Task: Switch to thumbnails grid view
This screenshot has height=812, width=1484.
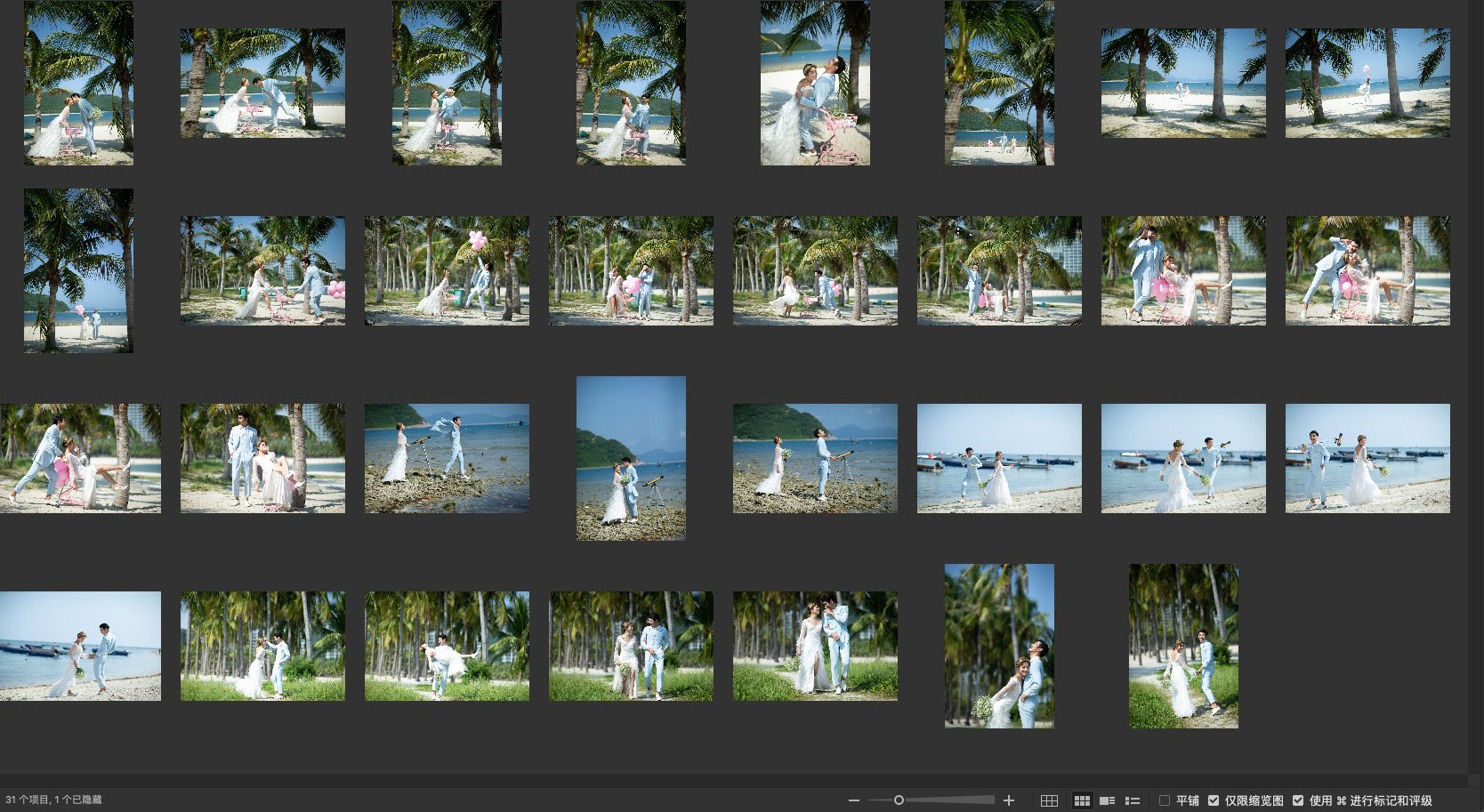Action: pyautogui.click(x=1082, y=800)
